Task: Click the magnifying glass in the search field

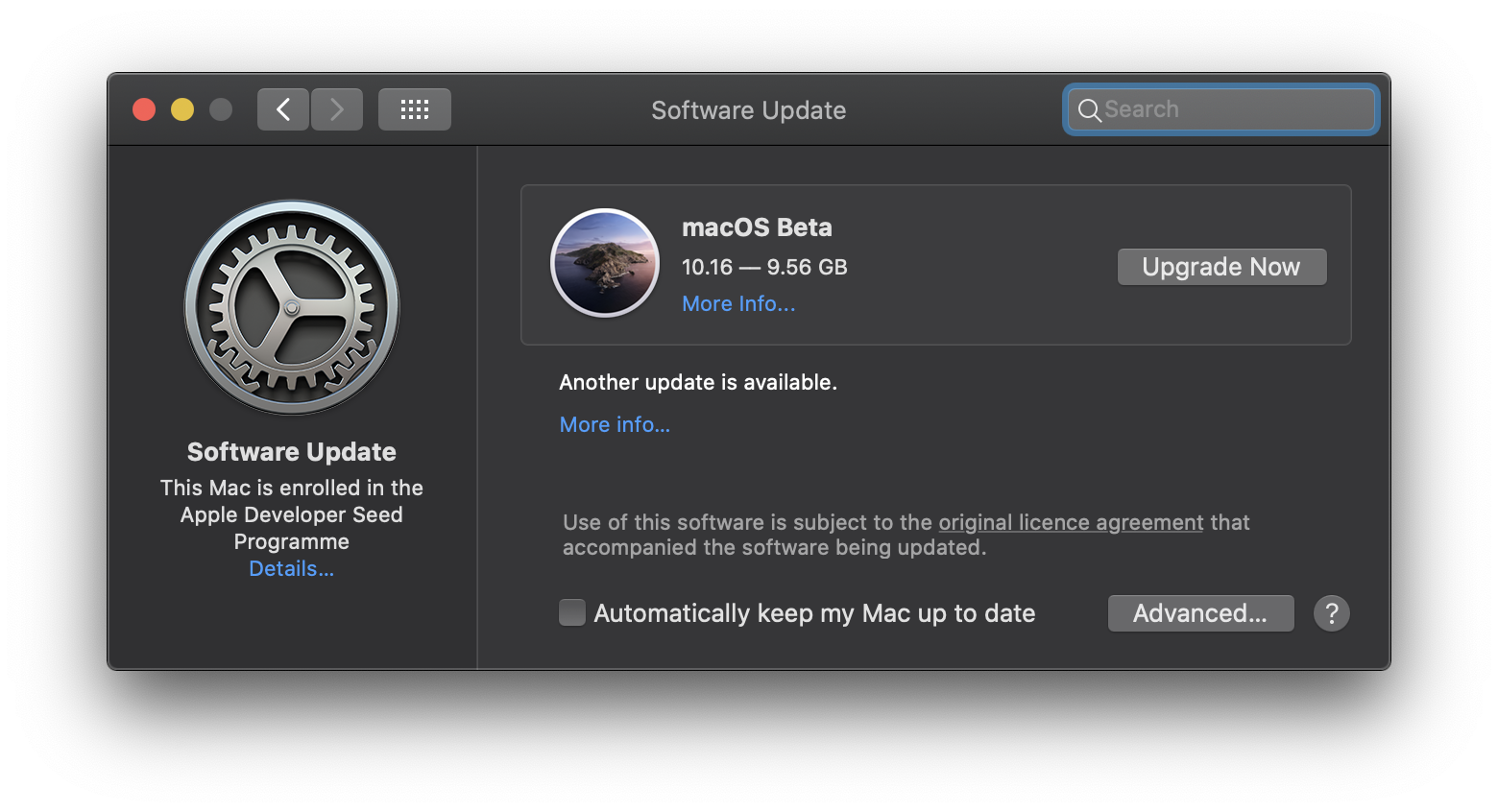Action: [x=1090, y=109]
